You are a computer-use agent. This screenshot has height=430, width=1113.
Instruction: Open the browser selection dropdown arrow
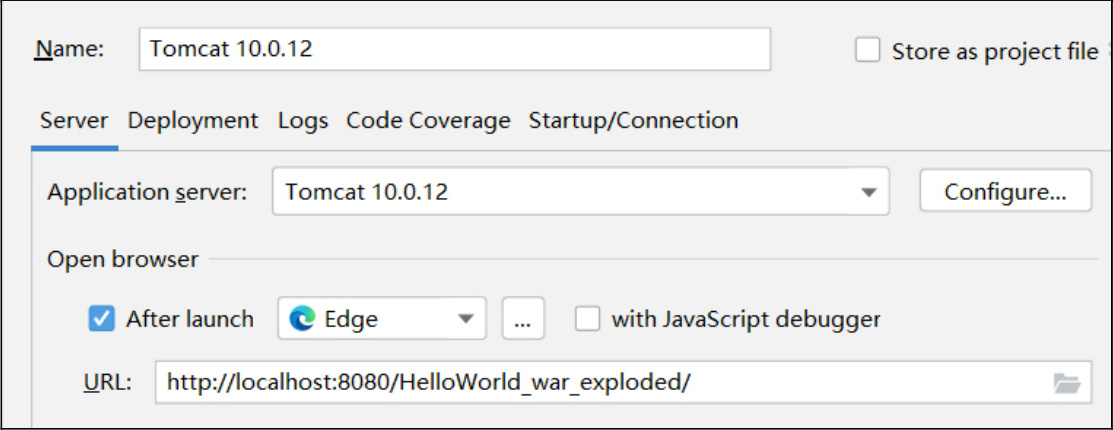point(464,320)
